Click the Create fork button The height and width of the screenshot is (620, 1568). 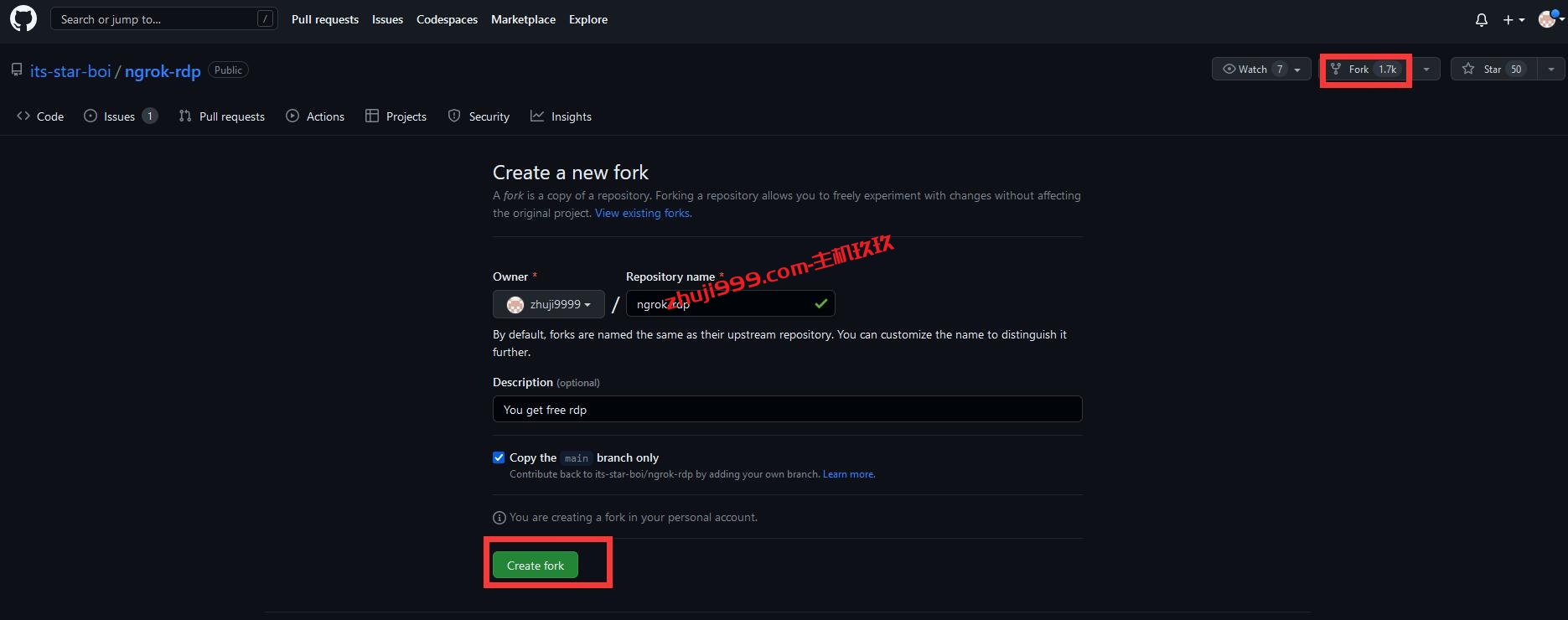click(536, 566)
